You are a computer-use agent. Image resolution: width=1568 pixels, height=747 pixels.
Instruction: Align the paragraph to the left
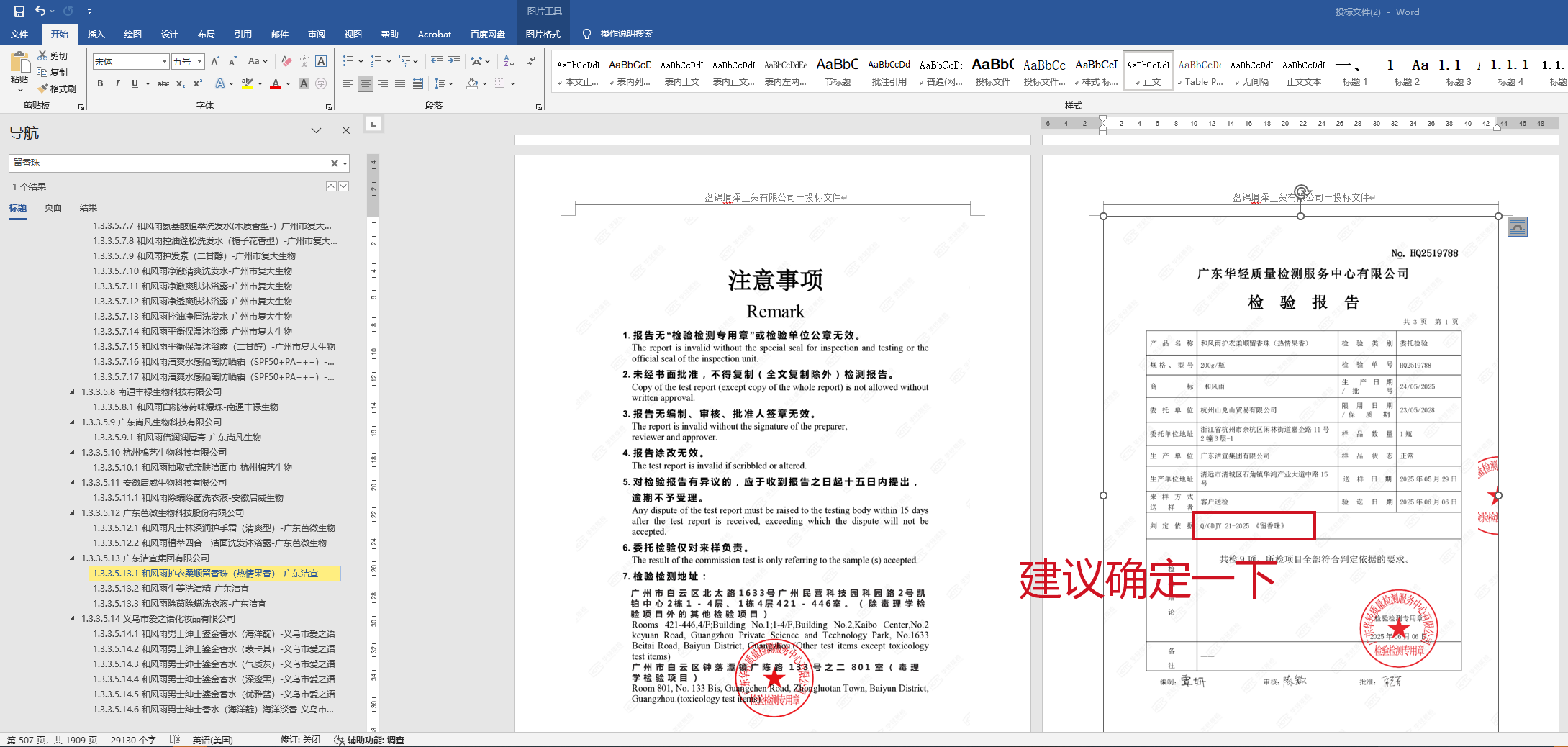point(348,83)
